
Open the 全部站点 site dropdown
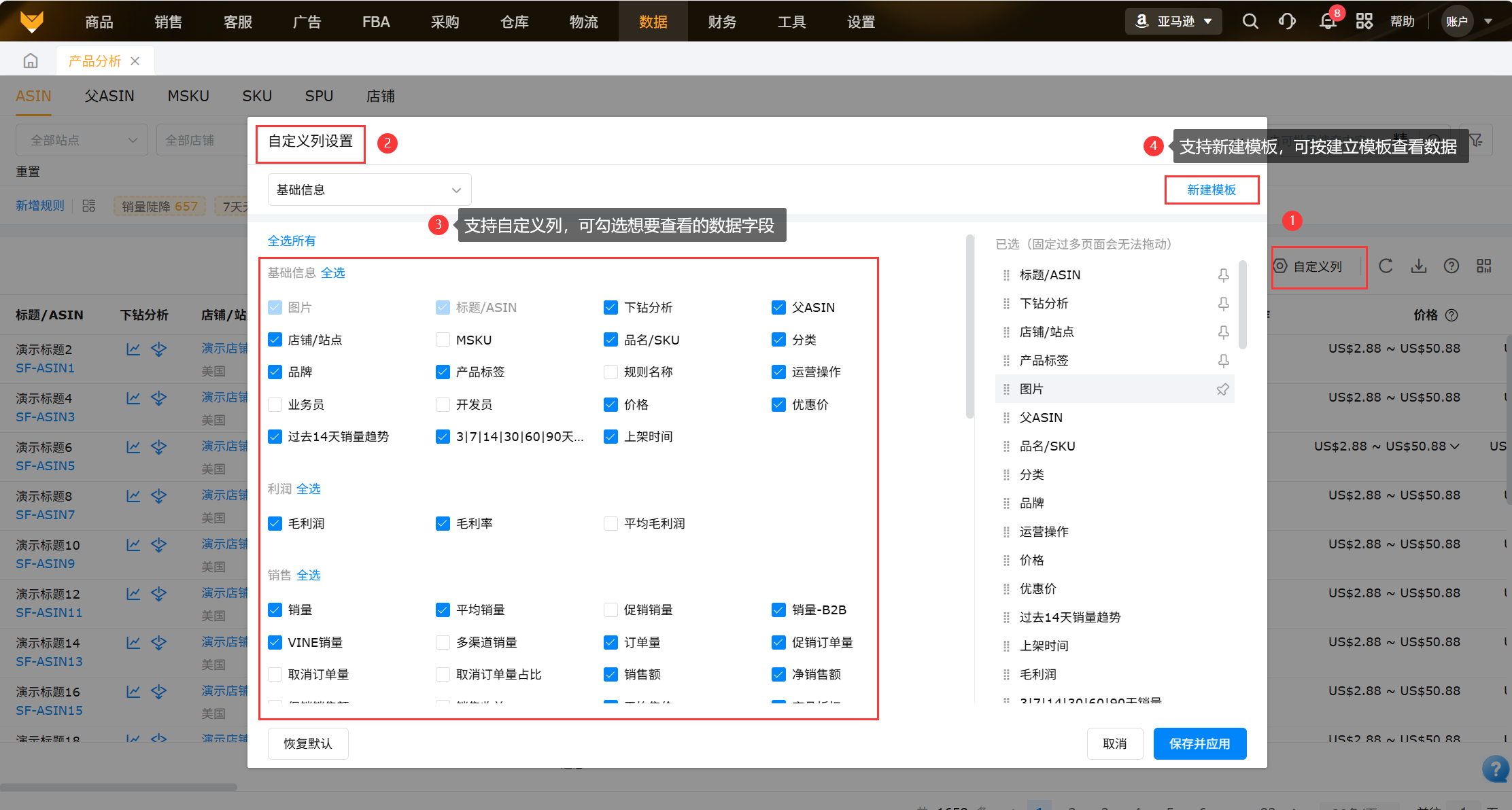click(82, 140)
